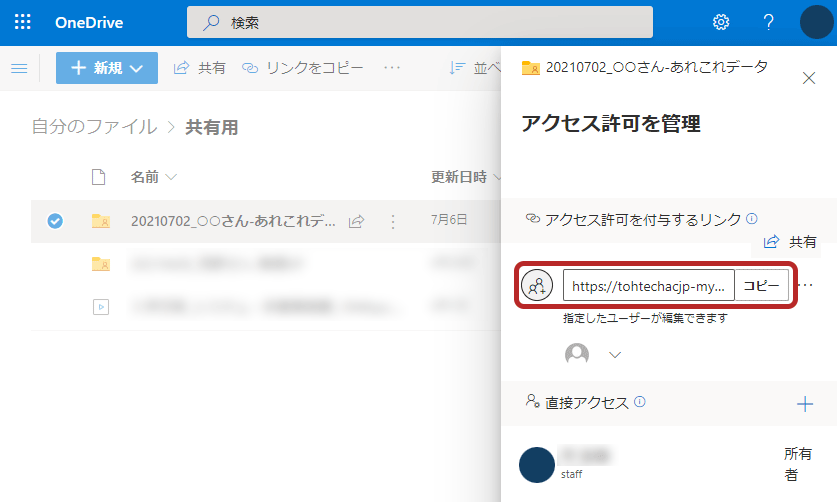Open the app launcher grid icon
The width and height of the screenshot is (837, 502).
(22, 22)
